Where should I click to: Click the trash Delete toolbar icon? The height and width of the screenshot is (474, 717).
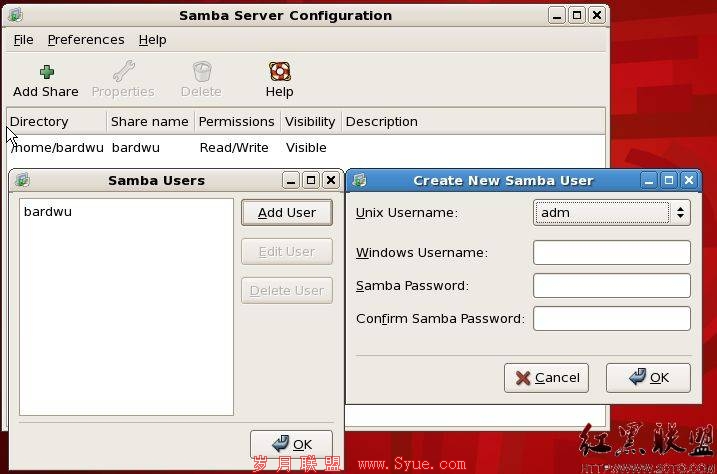[x=202, y=72]
